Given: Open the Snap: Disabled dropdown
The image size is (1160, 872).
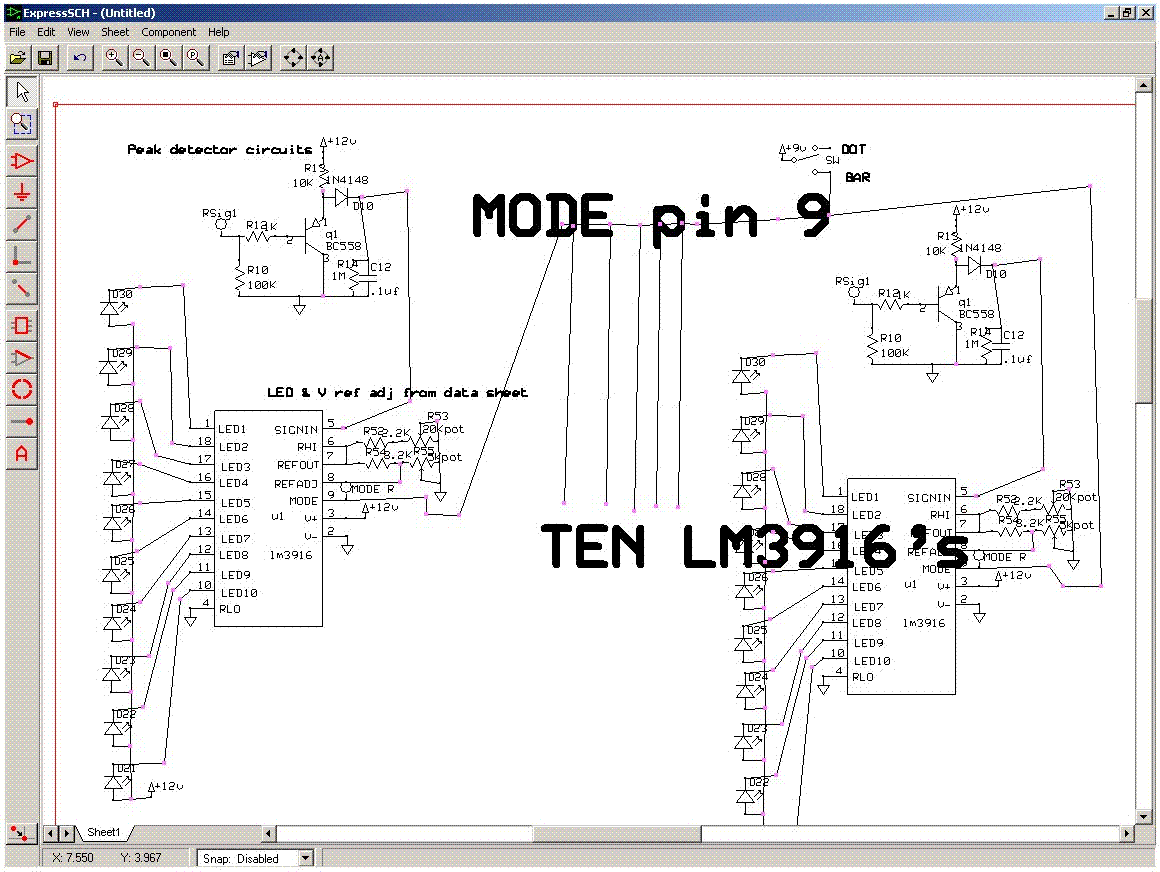Looking at the screenshot, I should 306,858.
